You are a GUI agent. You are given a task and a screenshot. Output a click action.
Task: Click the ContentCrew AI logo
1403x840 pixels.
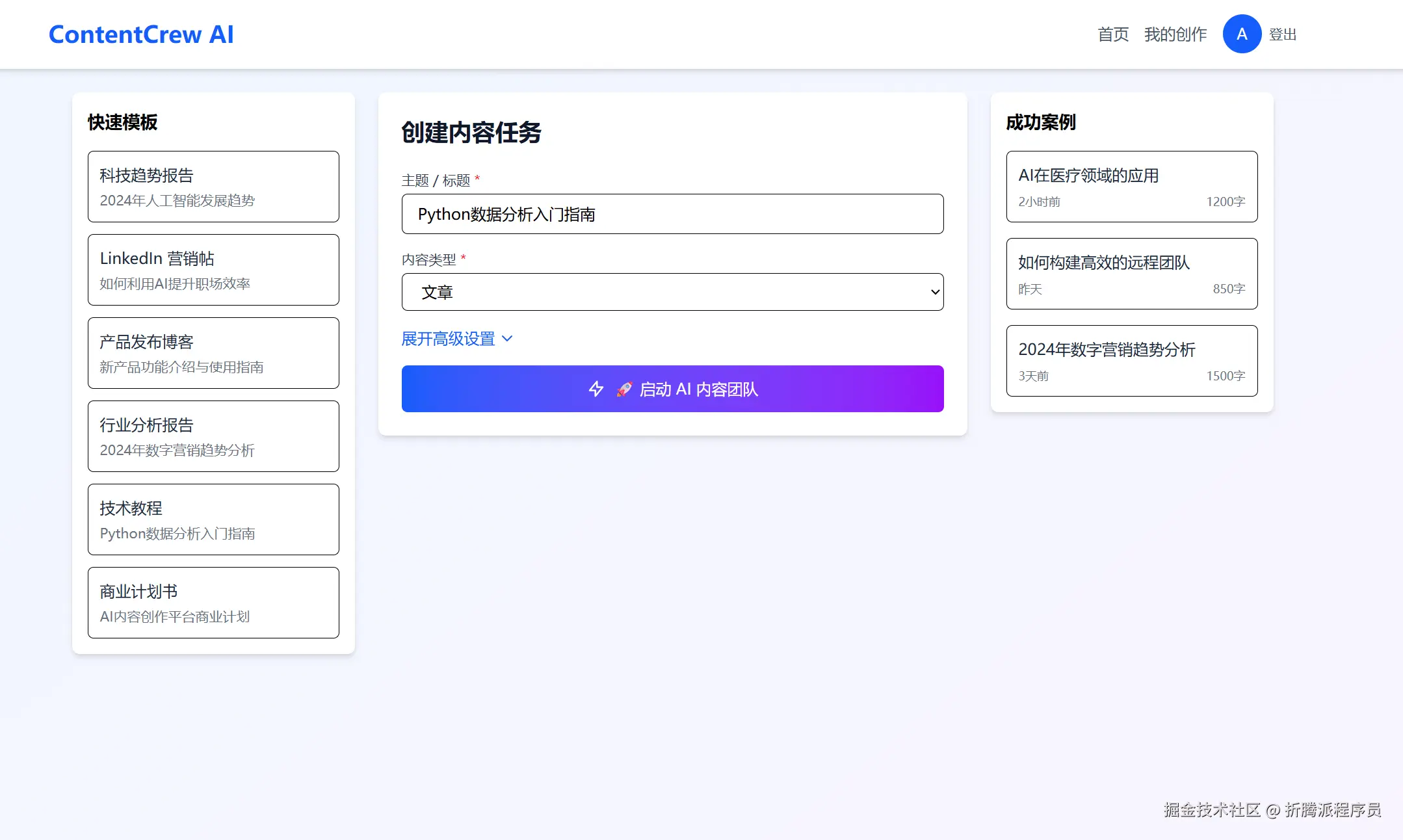141,34
